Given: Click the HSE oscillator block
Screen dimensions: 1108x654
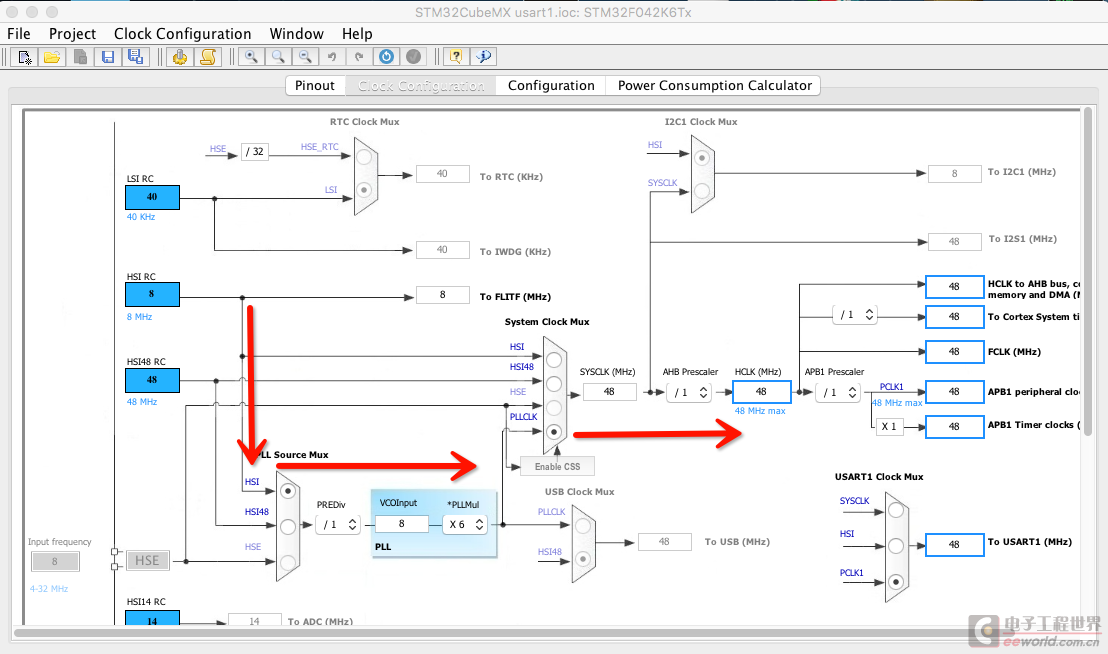Looking at the screenshot, I should tap(148, 561).
